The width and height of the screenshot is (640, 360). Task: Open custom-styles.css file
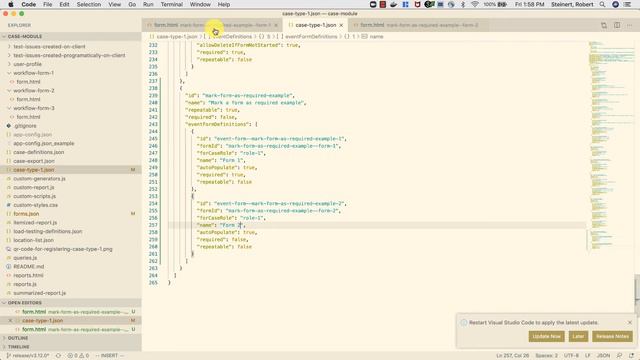tap(71, 205)
